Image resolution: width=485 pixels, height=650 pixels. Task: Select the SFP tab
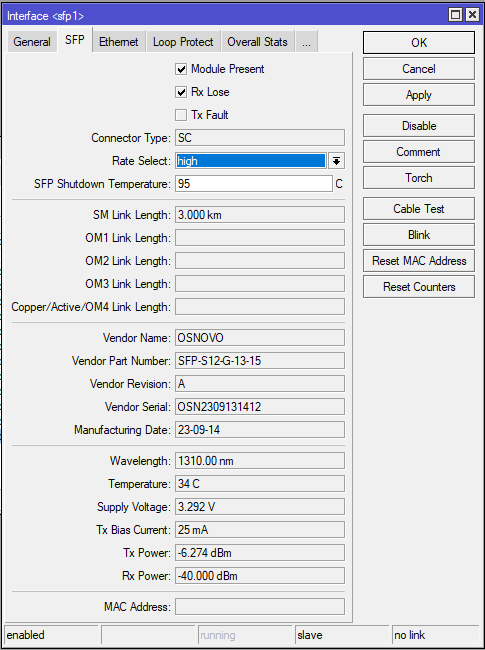coord(75,40)
